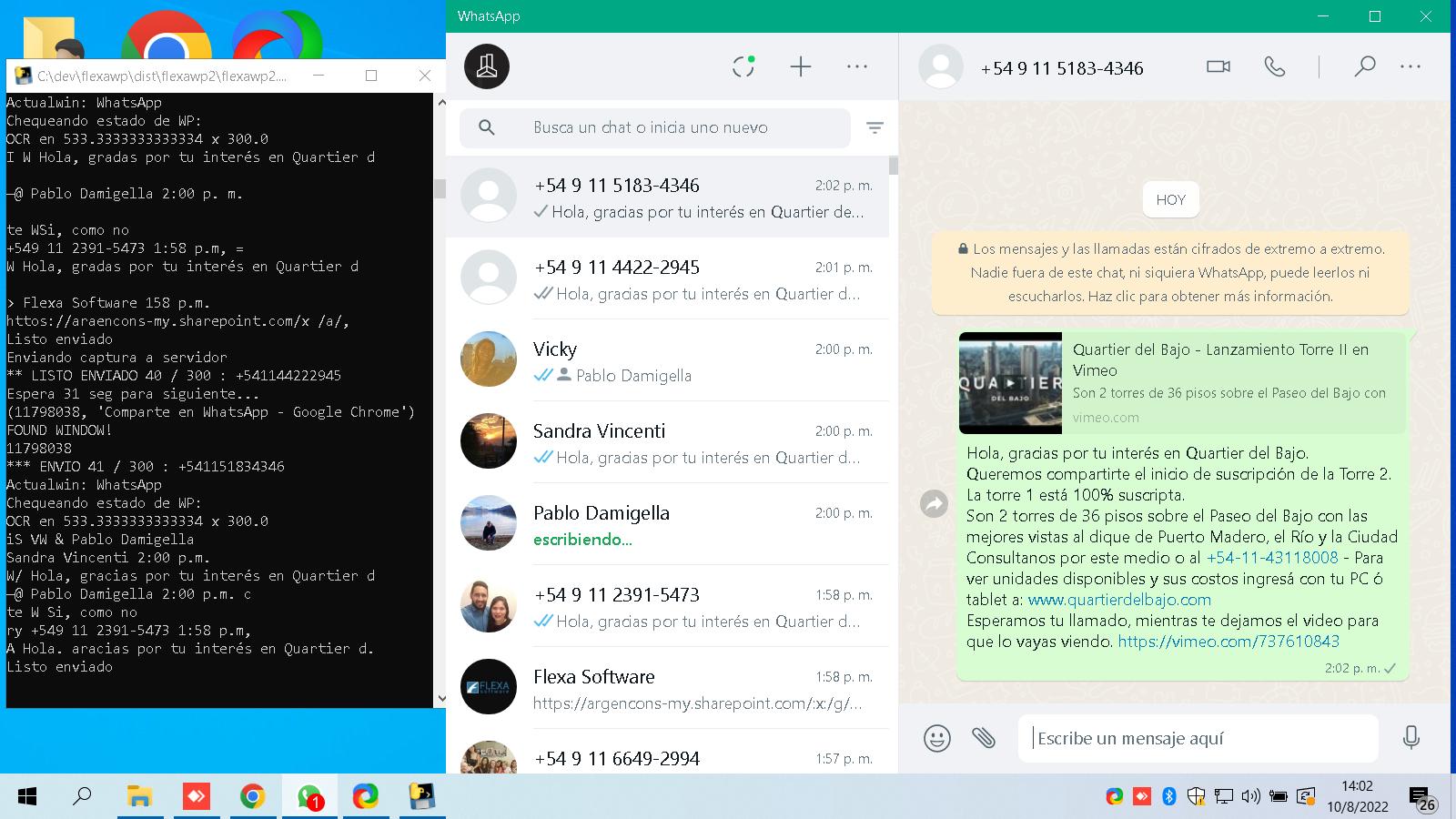Open the Vicky chat
This screenshot has height=819, width=1456.
(667, 360)
